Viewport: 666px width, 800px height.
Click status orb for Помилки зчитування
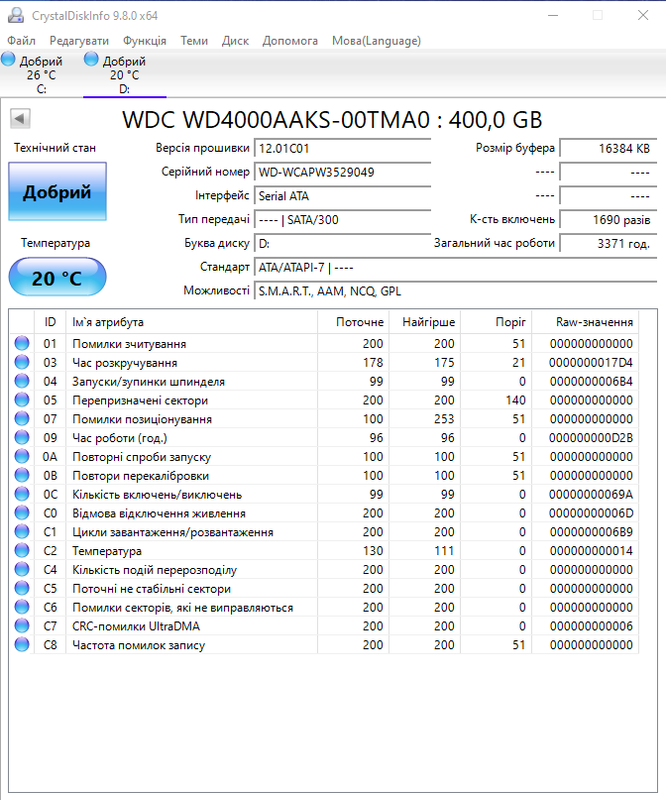point(22,343)
